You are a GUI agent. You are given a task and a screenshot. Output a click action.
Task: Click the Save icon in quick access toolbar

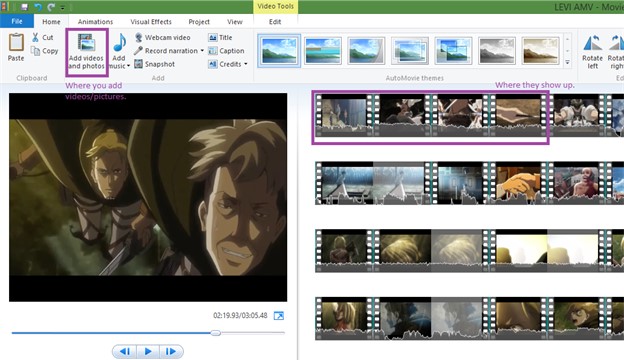coord(24,7)
